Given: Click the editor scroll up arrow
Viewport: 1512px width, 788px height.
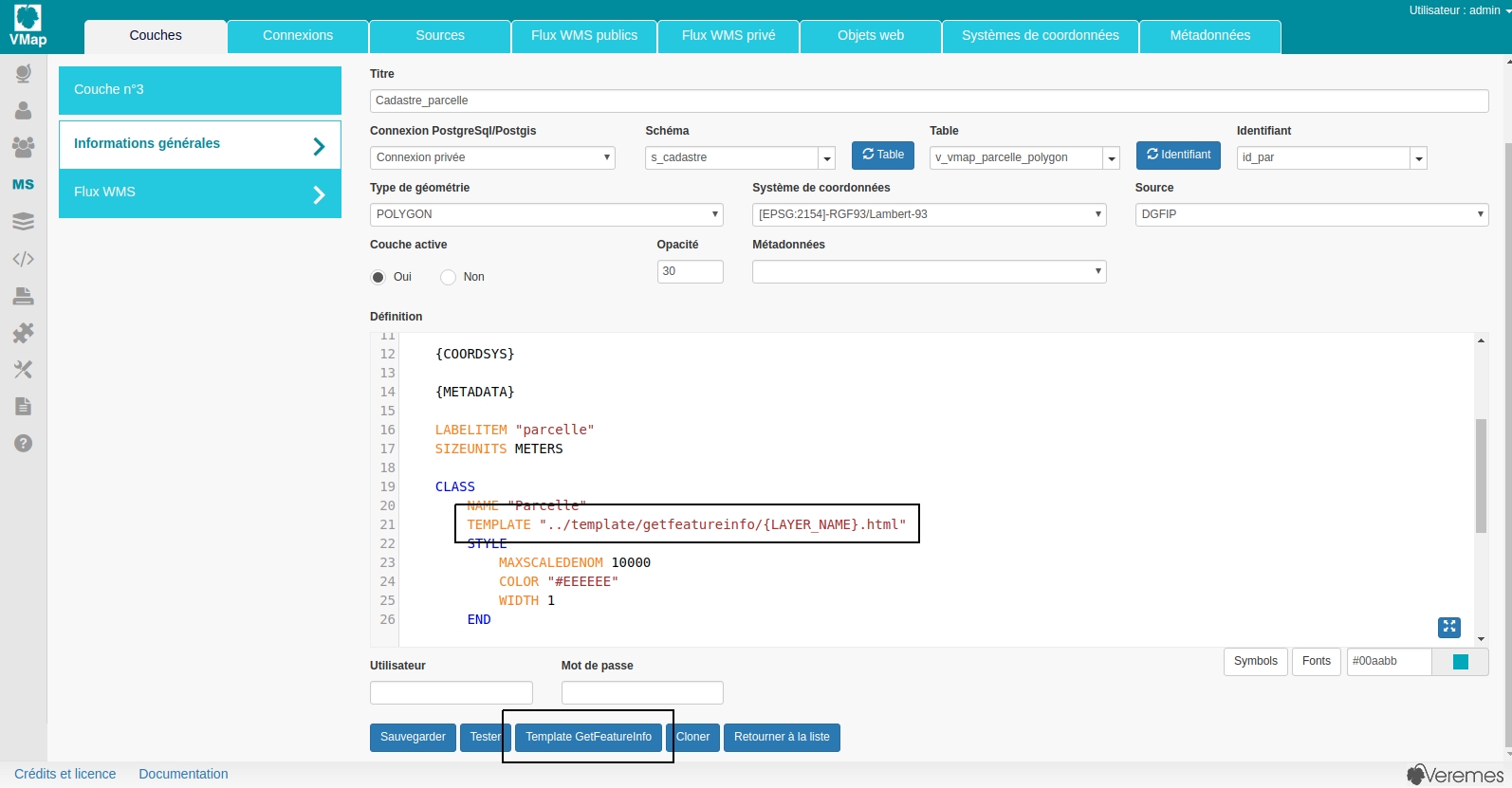Looking at the screenshot, I should click(x=1481, y=340).
